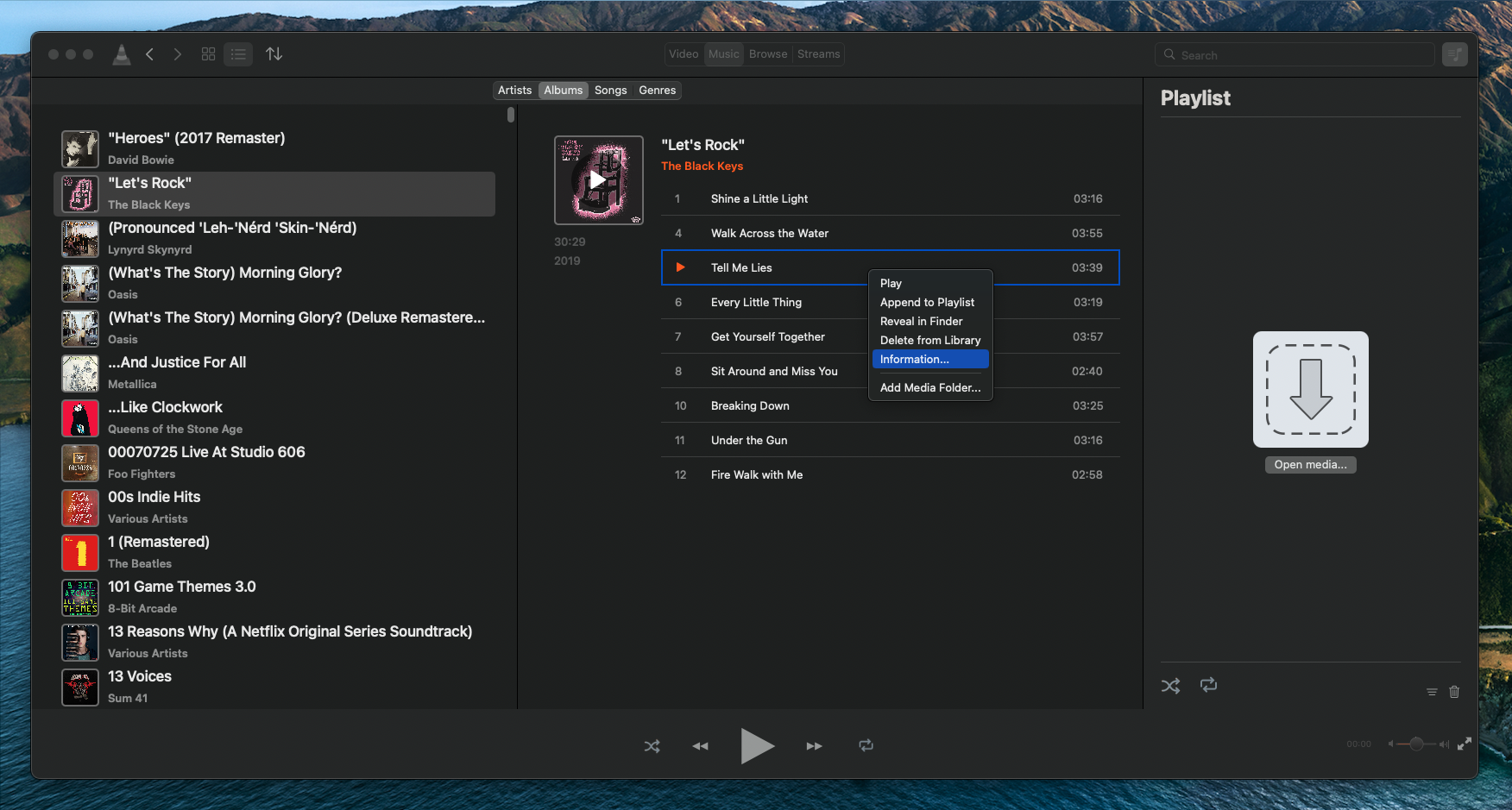Select 00070725 Live At Studio 606 album
The image size is (1512, 810).
coord(274,463)
